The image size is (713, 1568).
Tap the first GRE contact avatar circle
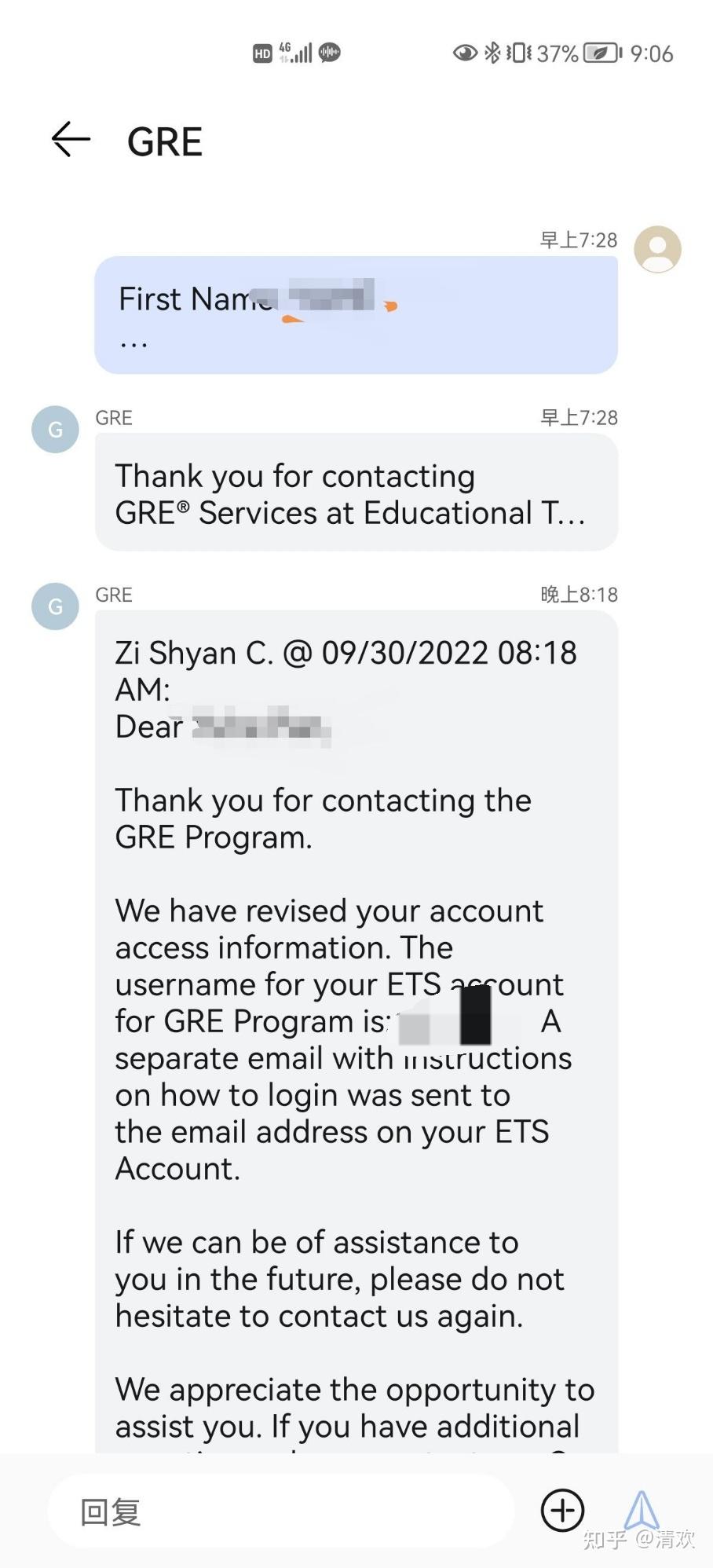tap(54, 429)
